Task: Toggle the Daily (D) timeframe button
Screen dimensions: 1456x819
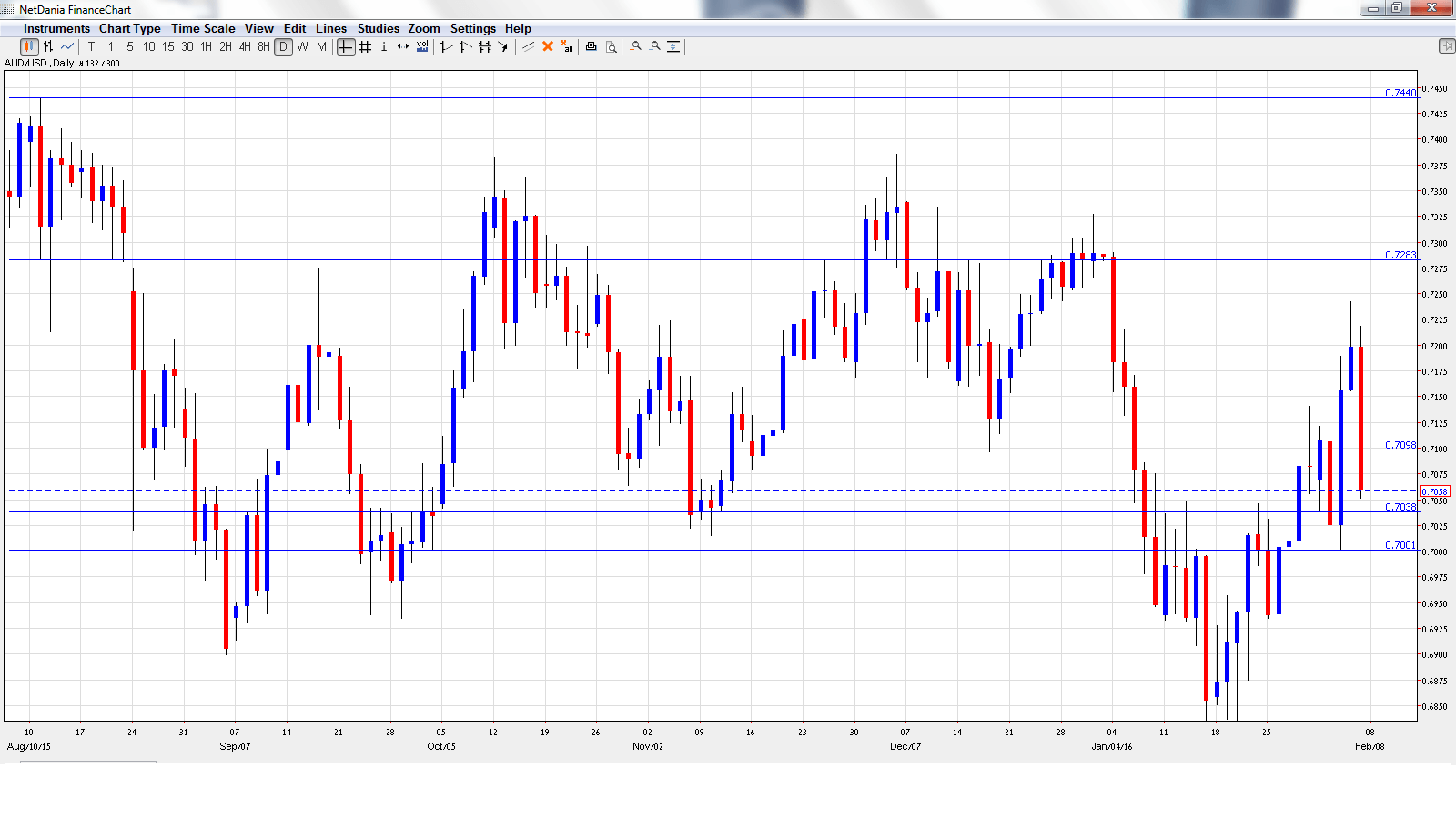Action: tap(282, 47)
